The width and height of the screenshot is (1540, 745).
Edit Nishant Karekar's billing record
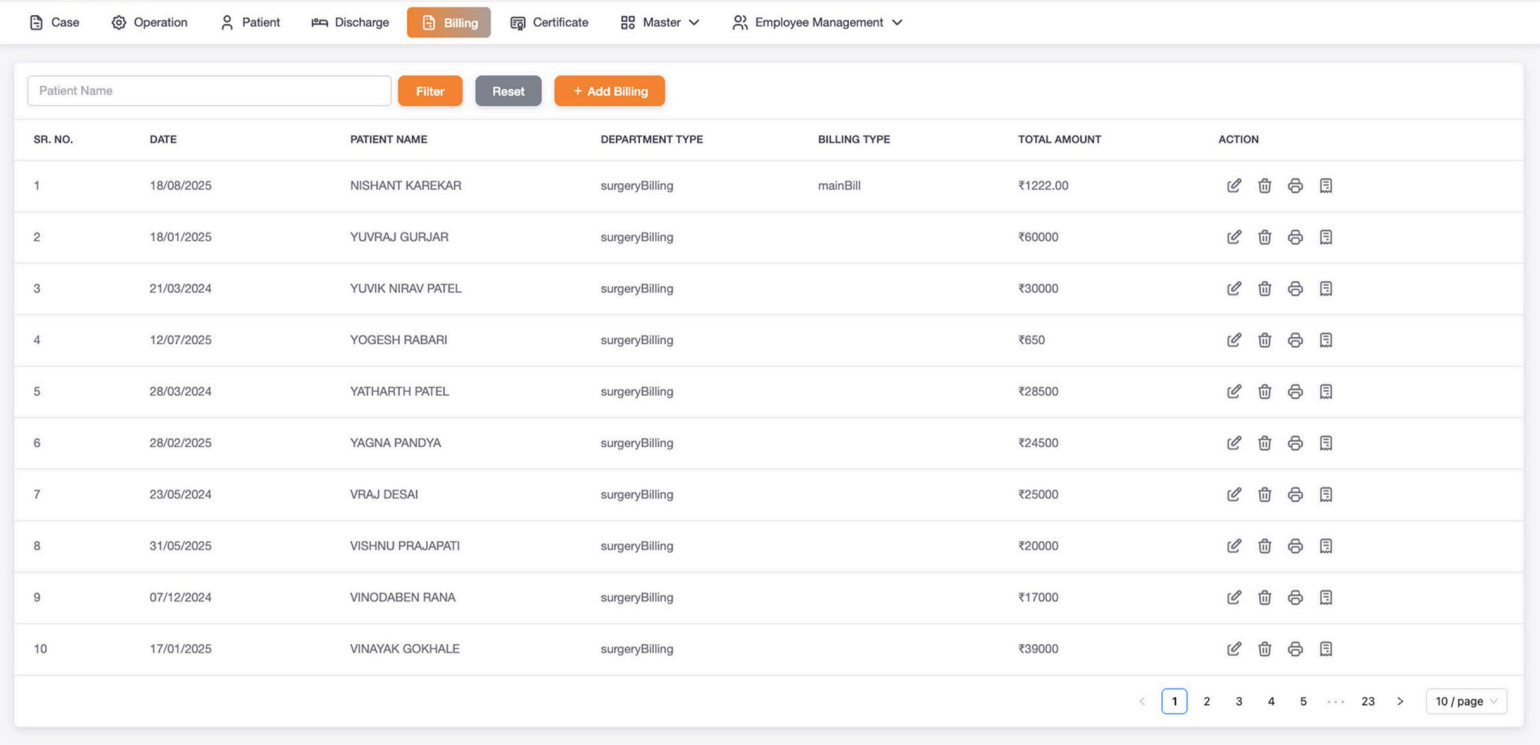(1234, 186)
